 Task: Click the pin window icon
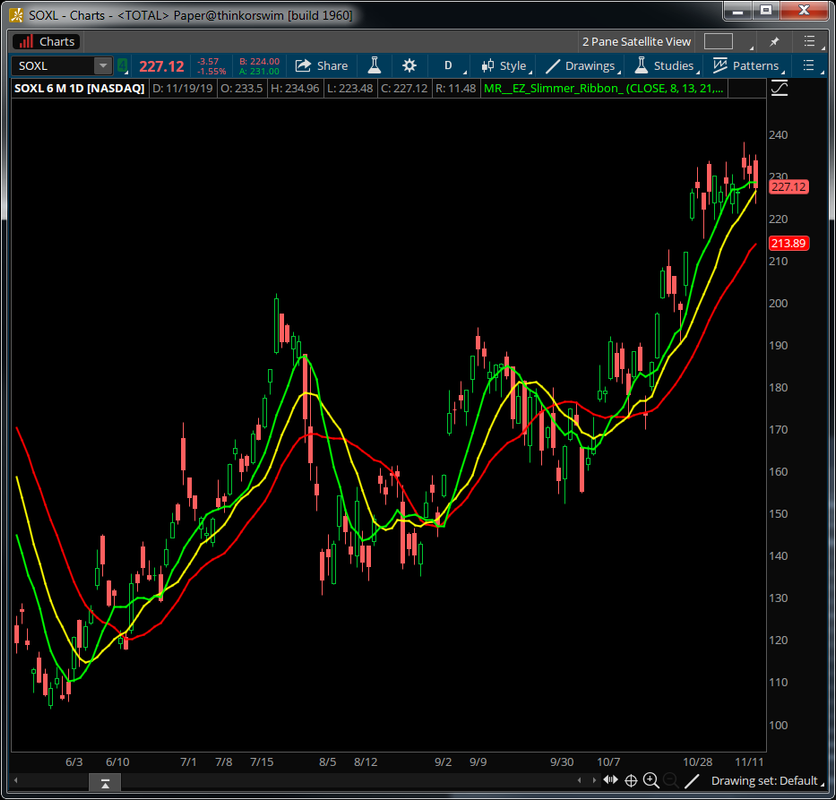(x=774, y=42)
